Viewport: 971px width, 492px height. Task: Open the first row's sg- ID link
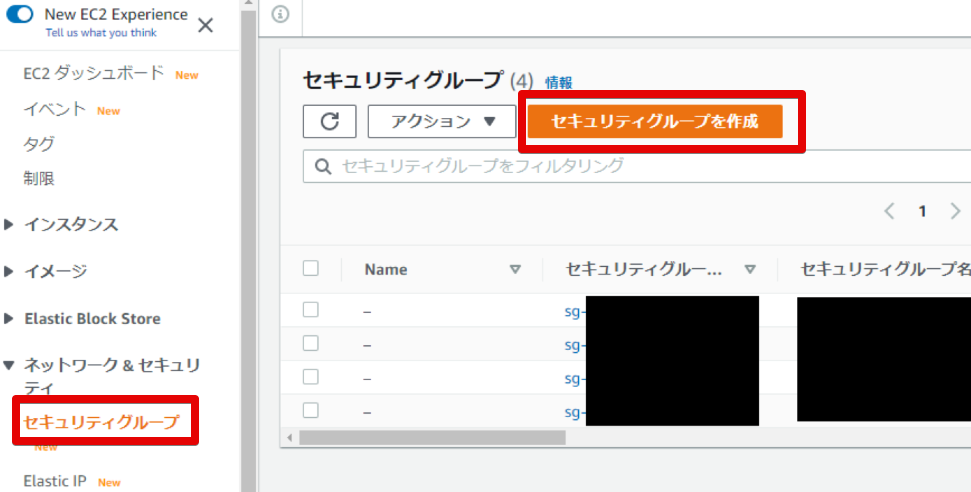click(x=574, y=312)
